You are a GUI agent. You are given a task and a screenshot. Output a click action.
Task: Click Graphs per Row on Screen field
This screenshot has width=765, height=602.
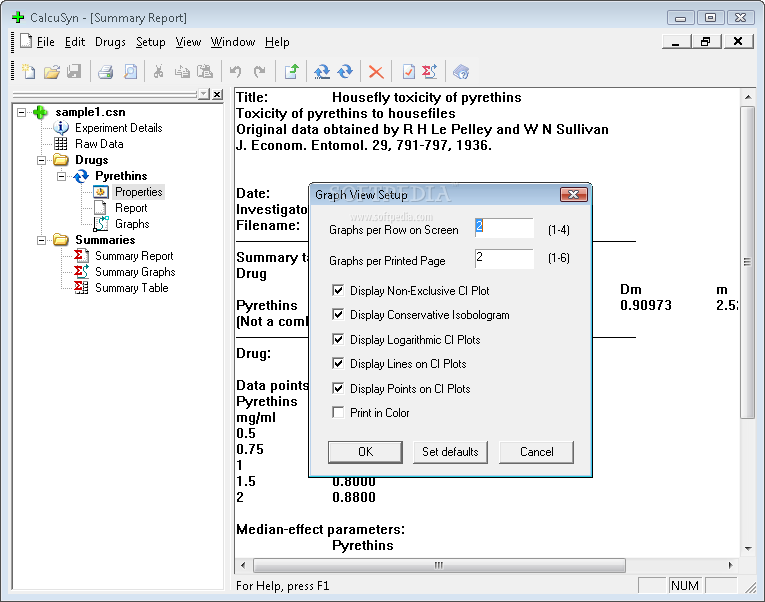[504, 227]
